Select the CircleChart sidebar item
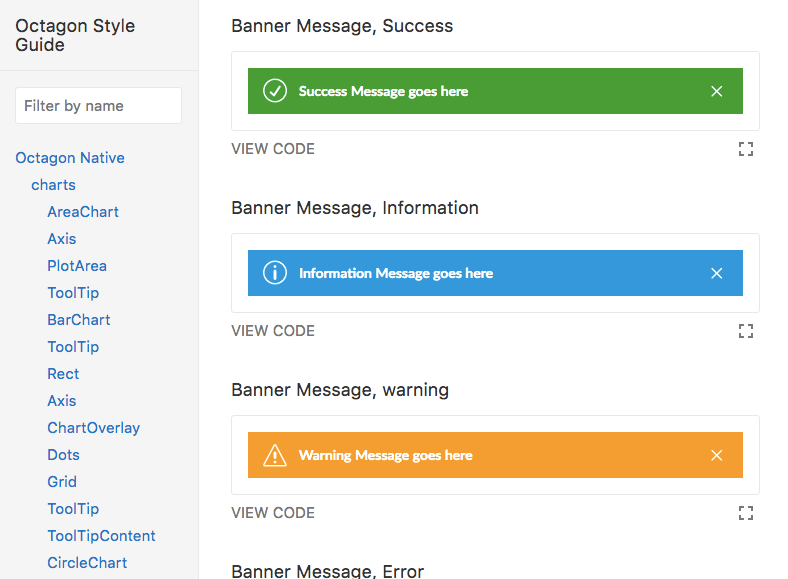Image resolution: width=788 pixels, height=579 pixels. (x=87, y=563)
